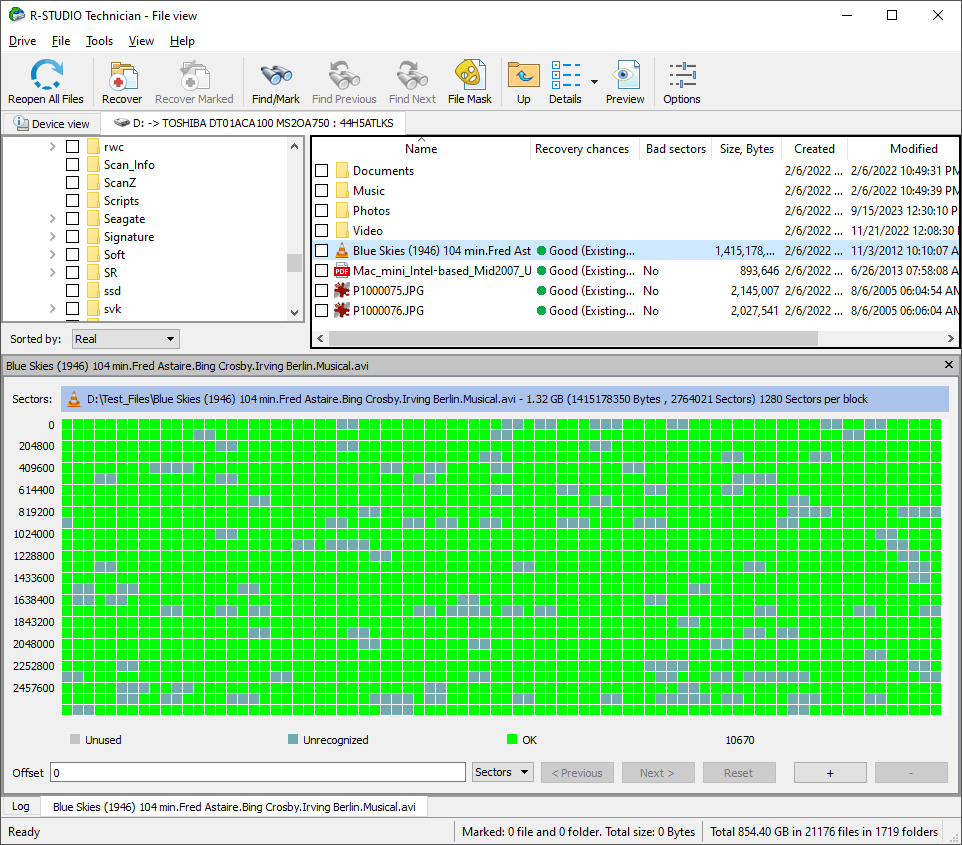Mark the Blue Skies avi file checkbox
962x845 pixels.
321,250
